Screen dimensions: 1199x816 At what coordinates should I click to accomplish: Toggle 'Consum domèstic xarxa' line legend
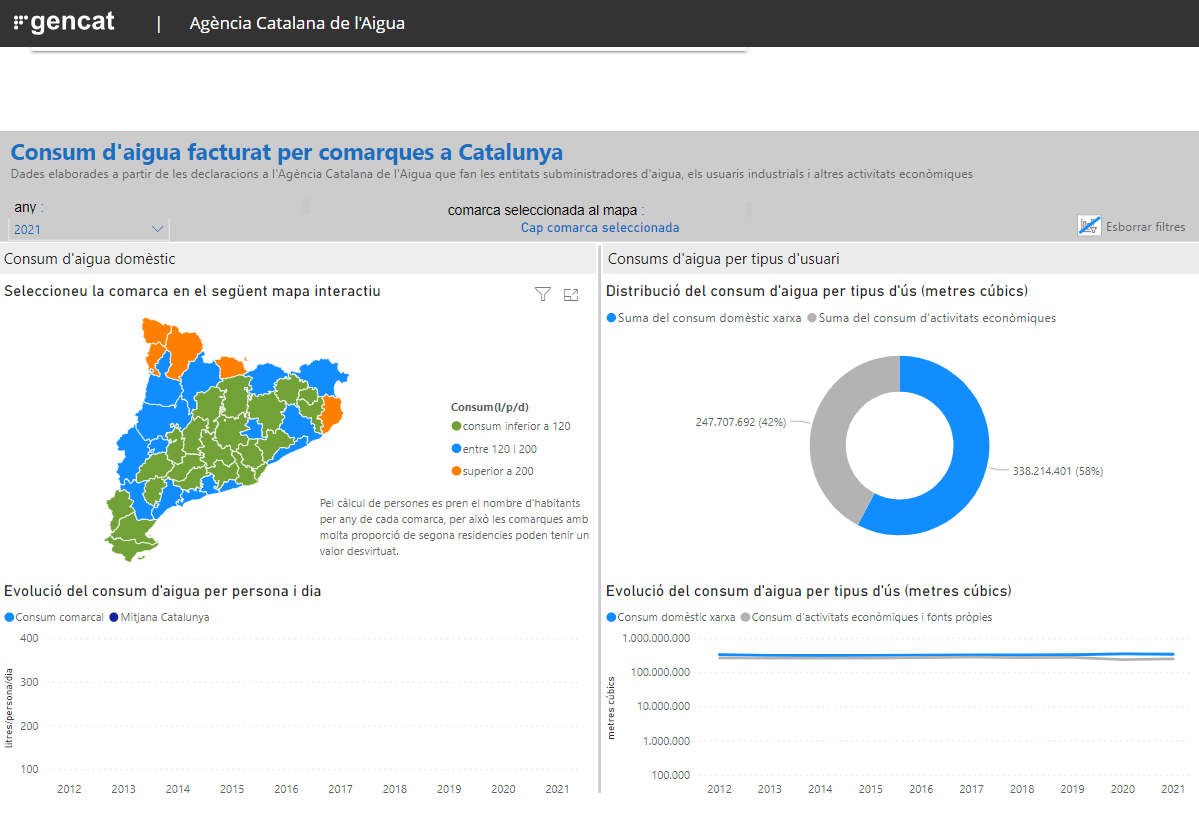pyautogui.click(x=671, y=617)
